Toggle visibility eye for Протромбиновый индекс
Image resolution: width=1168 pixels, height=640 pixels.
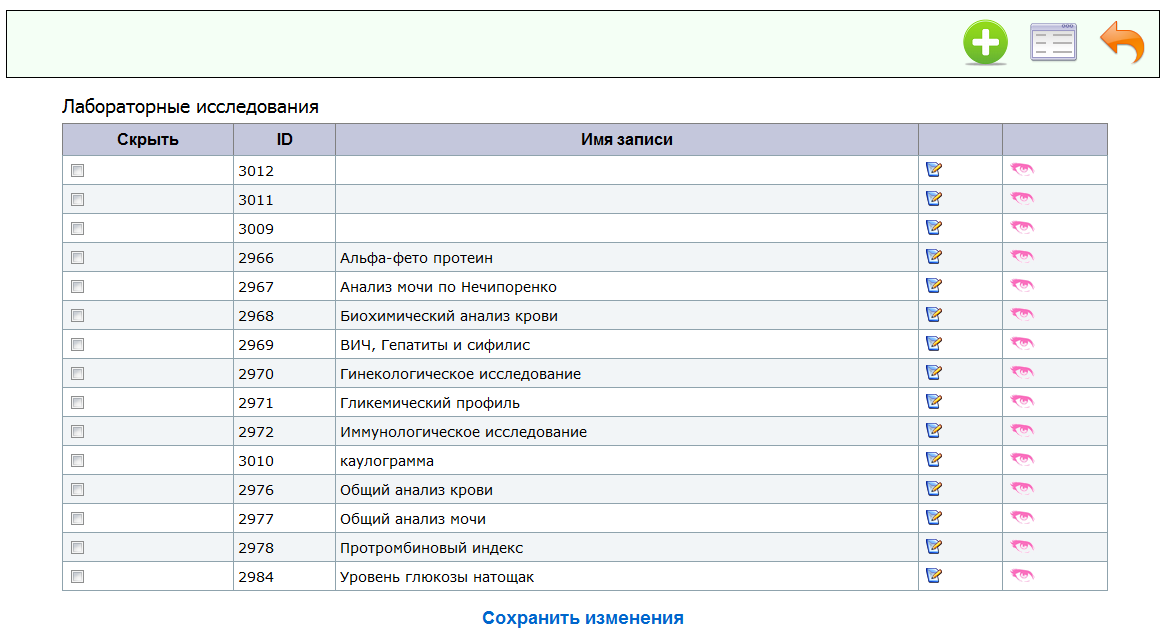(1022, 547)
